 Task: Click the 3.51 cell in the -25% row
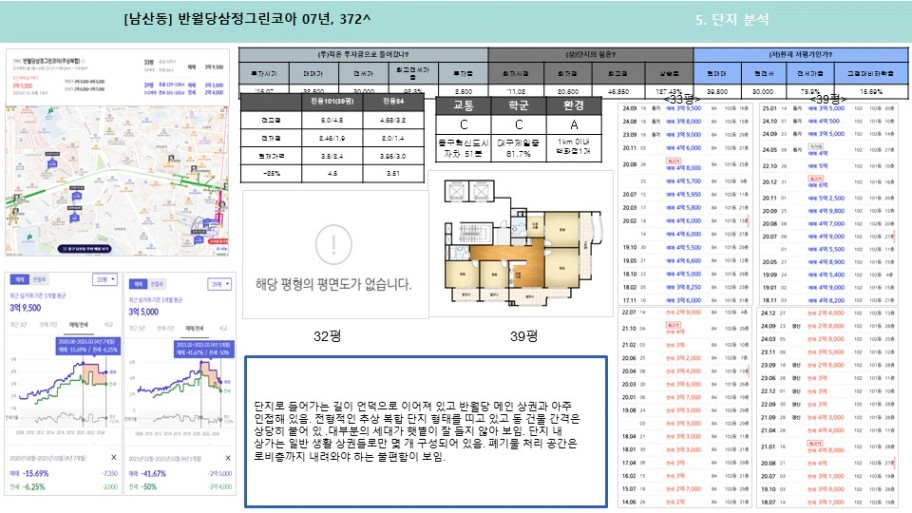point(393,173)
